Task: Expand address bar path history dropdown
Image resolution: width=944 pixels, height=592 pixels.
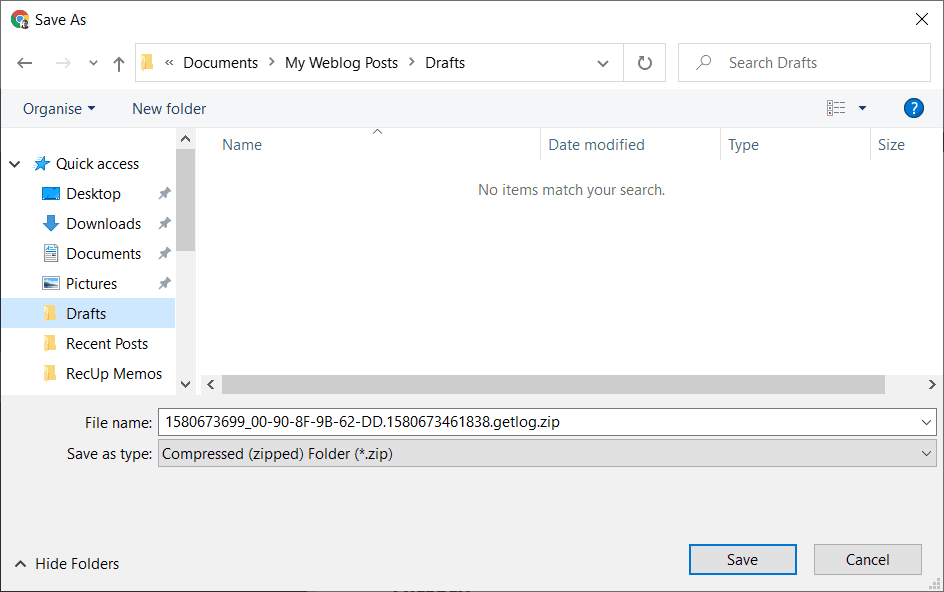Action: point(603,63)
